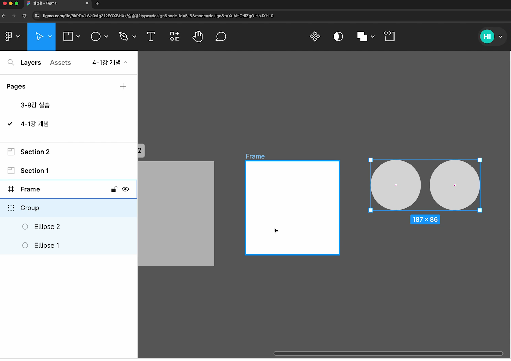
Task: Click the Boolean operations icon
Action: 362,36
